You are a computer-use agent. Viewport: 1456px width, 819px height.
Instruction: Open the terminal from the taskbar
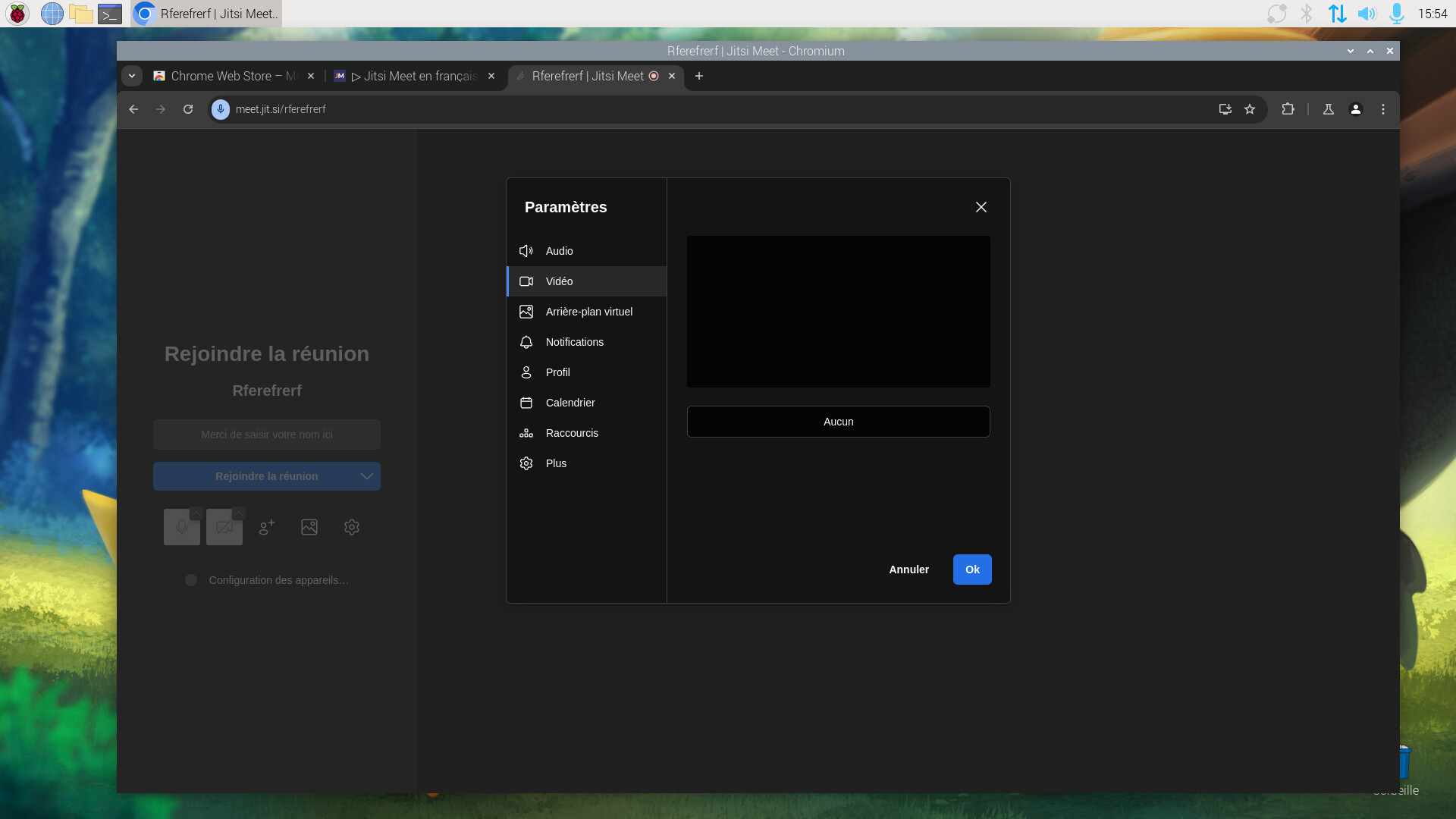pyautogui.click(x=110, y=14)
